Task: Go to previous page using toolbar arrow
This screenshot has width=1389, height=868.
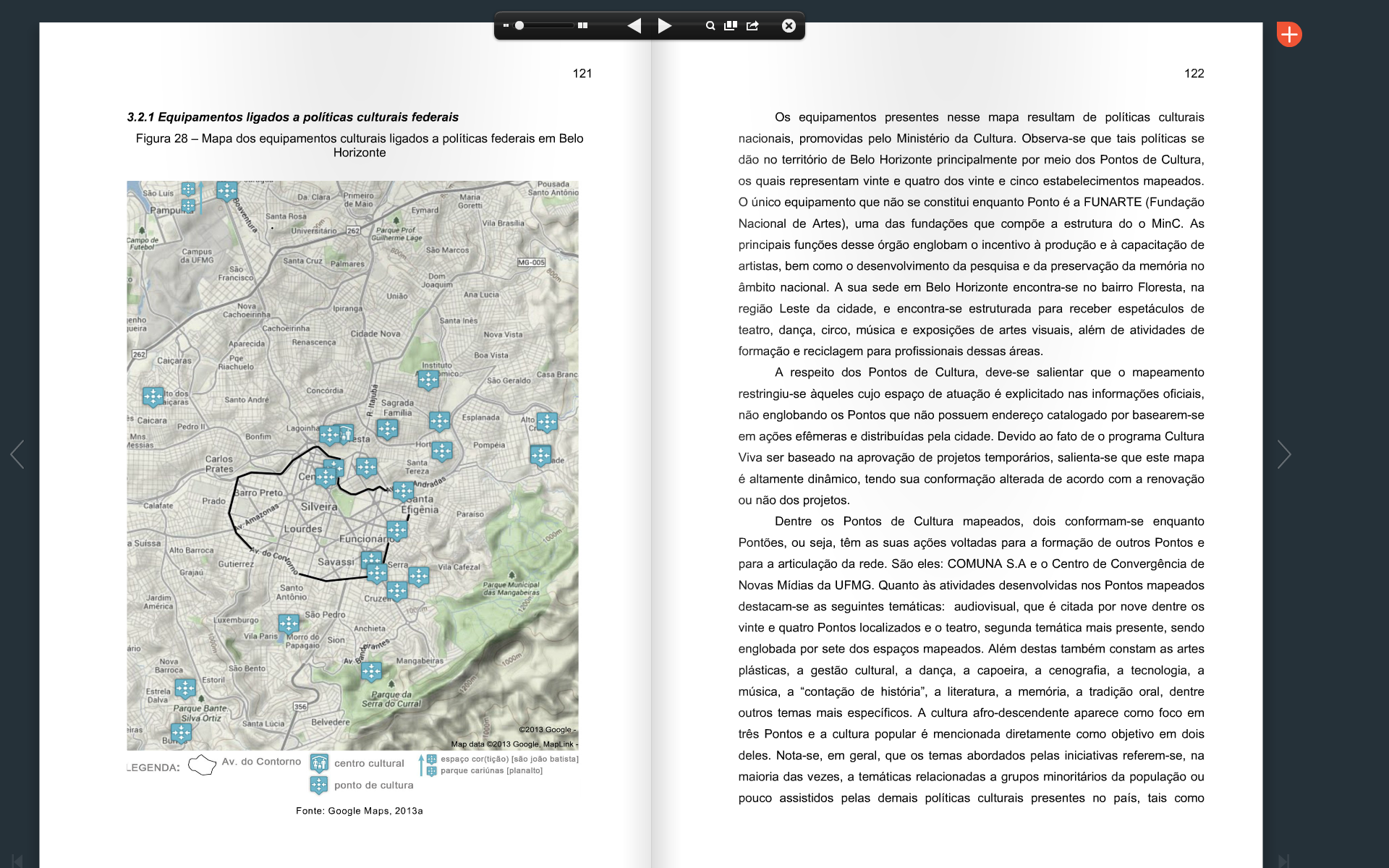Action: pyautogui.click(x=634, y=26)
